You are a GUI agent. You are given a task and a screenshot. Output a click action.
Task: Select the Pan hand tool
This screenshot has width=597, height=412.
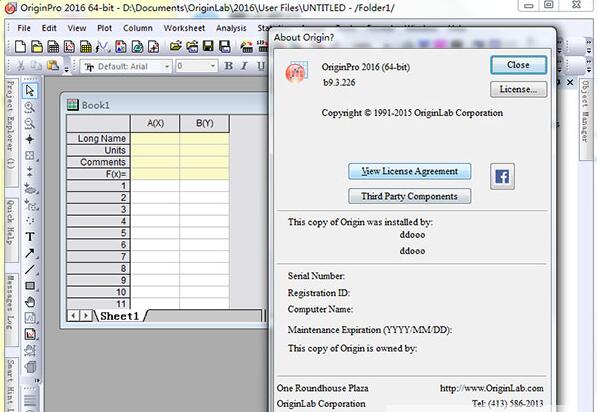(x=30, y=302)
